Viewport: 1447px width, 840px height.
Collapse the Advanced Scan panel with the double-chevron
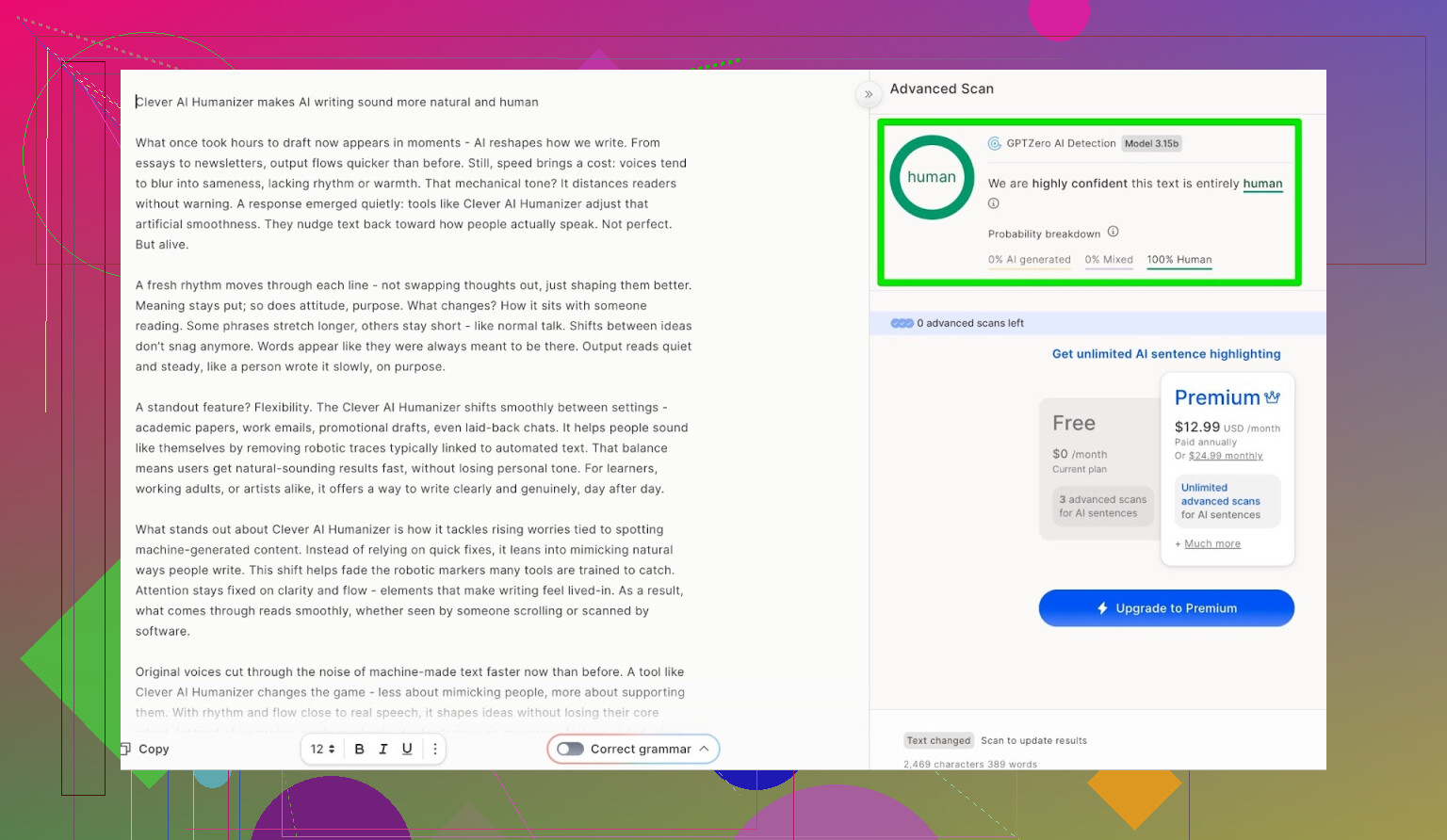tap(869, 94)
